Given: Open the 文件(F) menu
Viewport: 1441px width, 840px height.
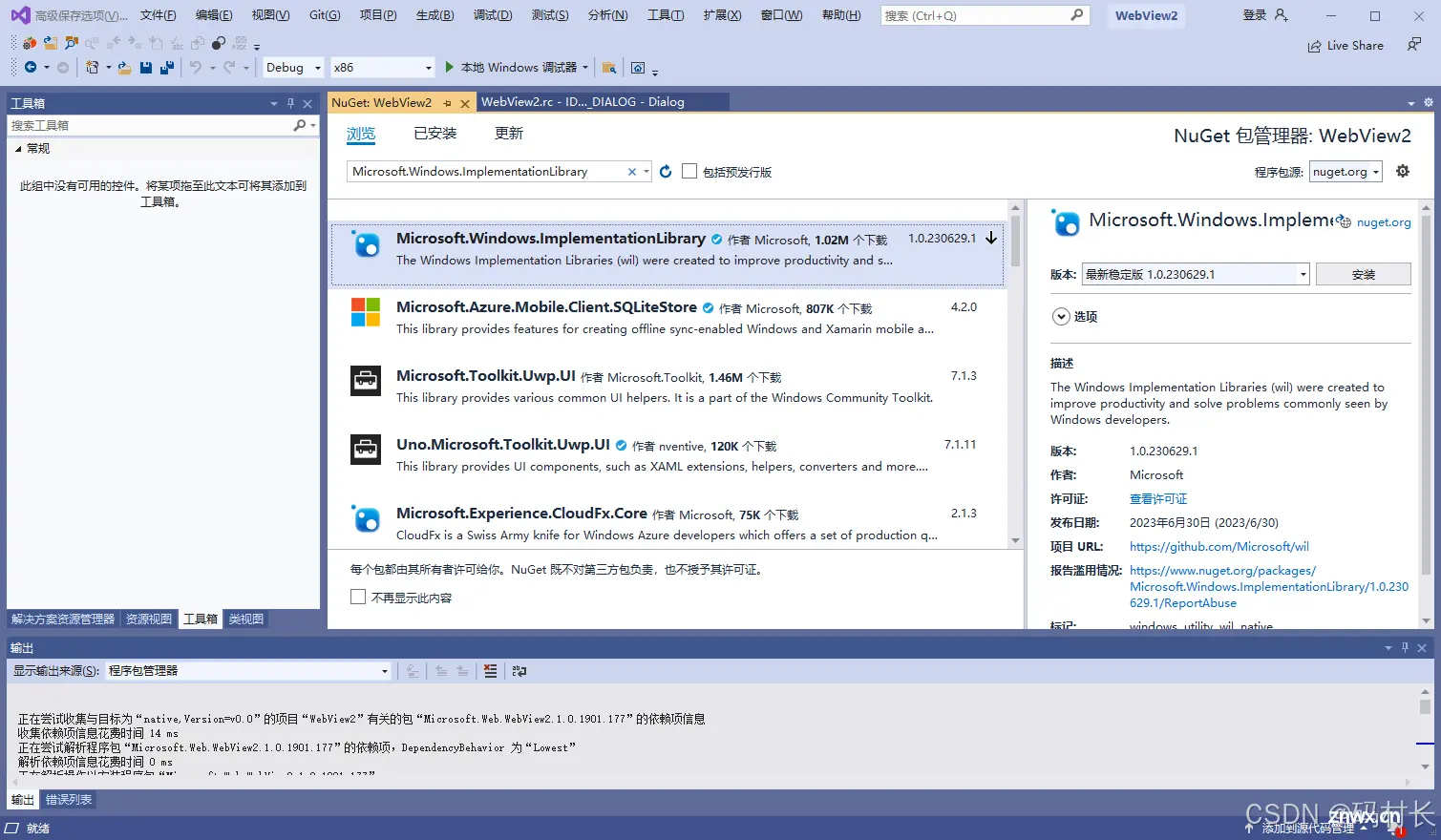Looking at the screenshot, I should (158, 15).
